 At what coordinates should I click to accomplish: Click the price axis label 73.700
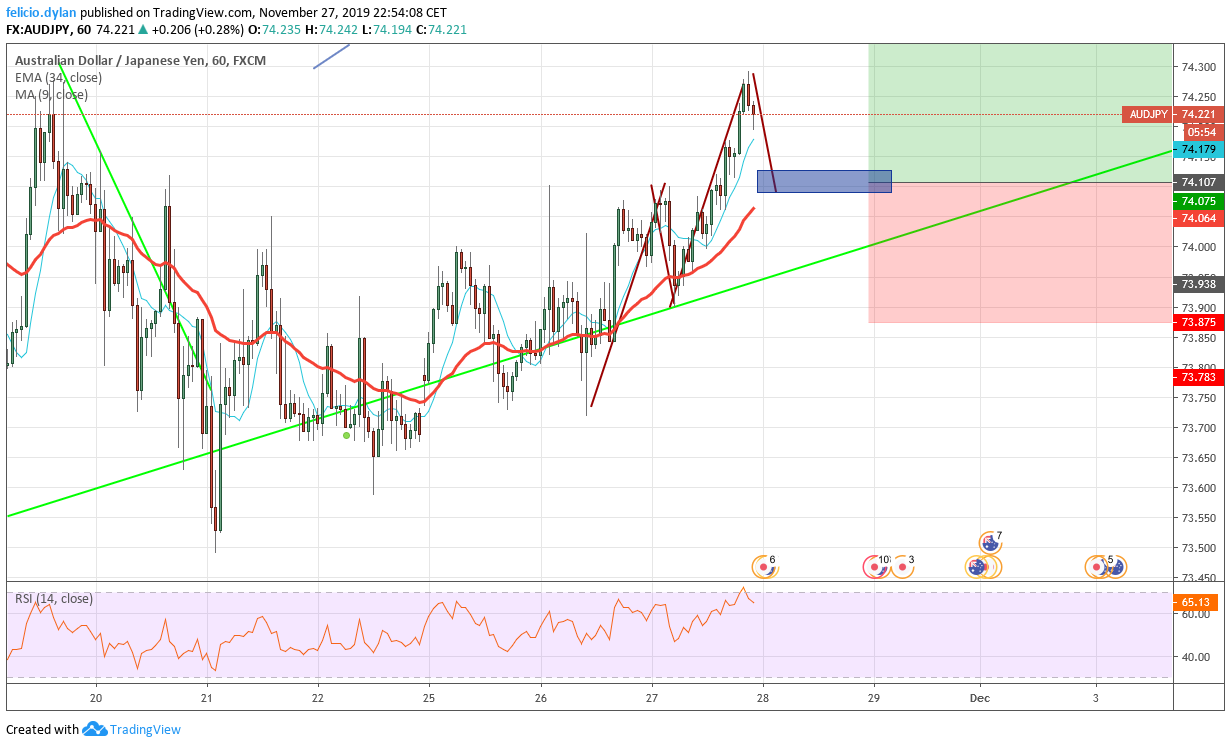pos(1199,428)
